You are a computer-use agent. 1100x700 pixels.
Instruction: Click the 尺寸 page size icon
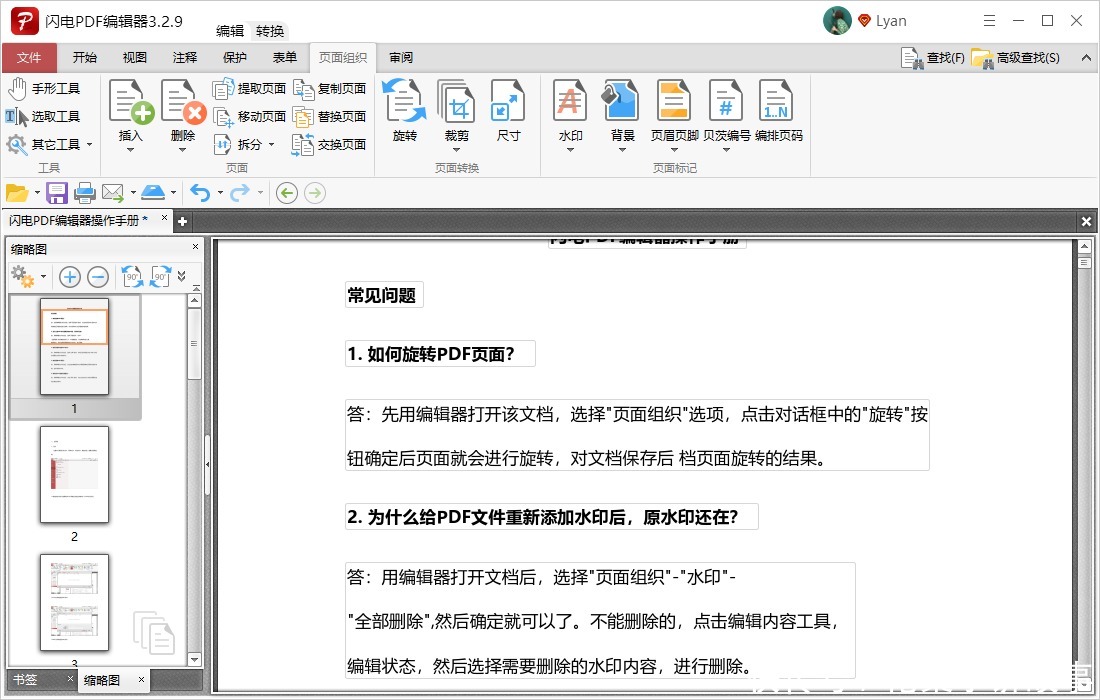pos(508,110)
